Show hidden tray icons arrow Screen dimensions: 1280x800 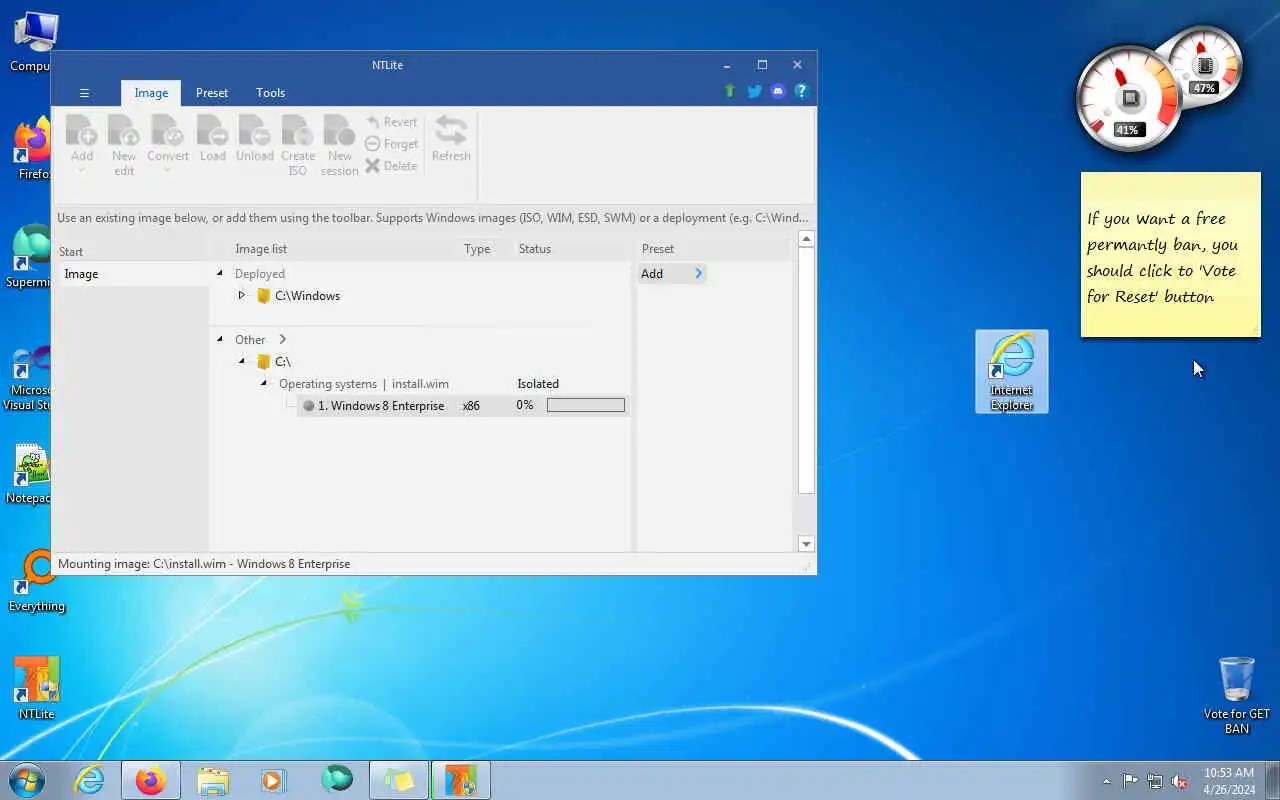[x=1106, y=781]
